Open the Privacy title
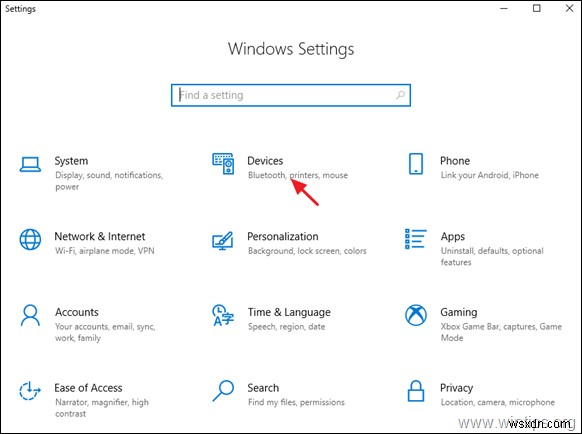Image resolution: width=582 pixels, height=434 pixels. pos(457,388)
